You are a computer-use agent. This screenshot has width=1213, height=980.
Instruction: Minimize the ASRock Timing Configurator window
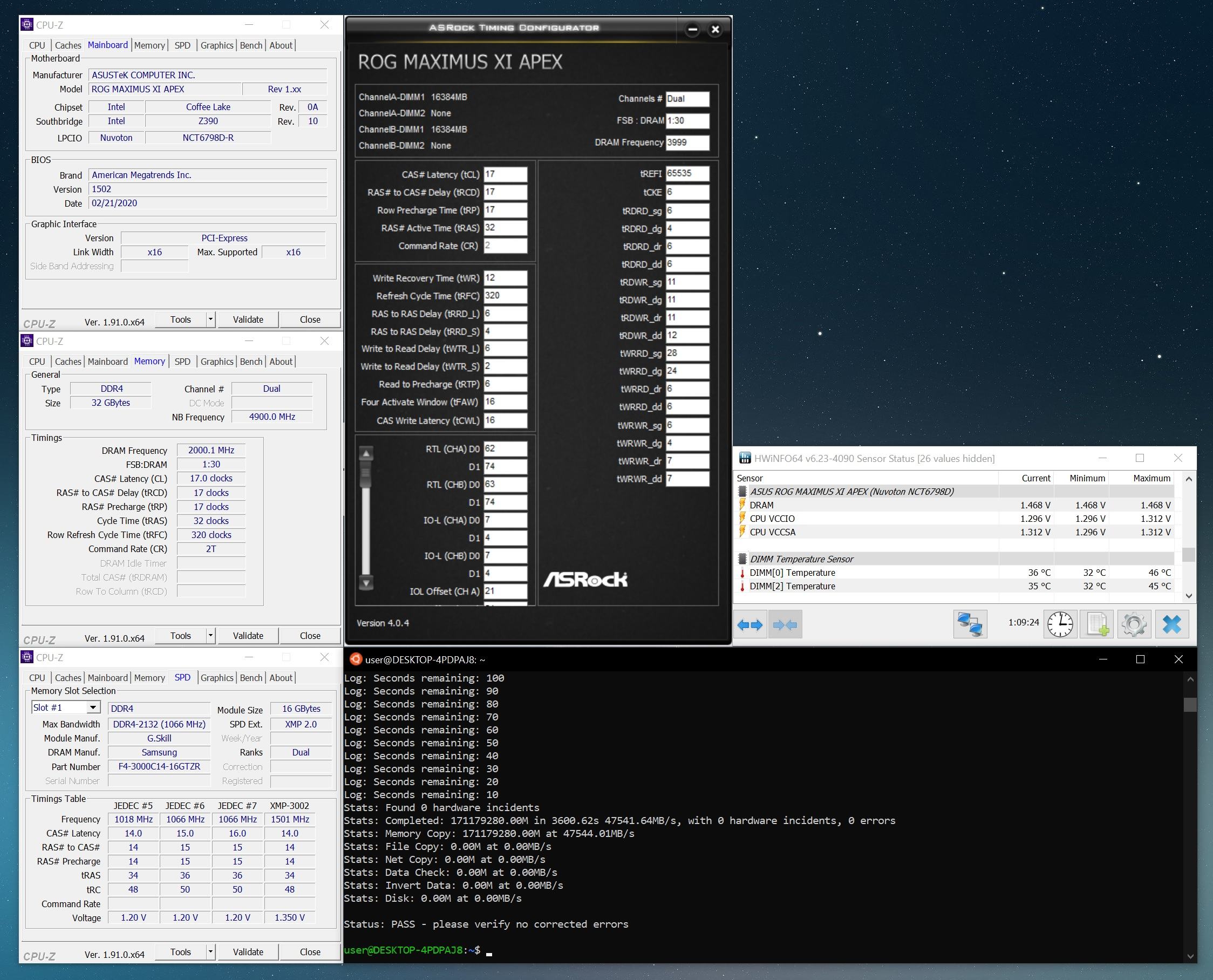point(693,29)
